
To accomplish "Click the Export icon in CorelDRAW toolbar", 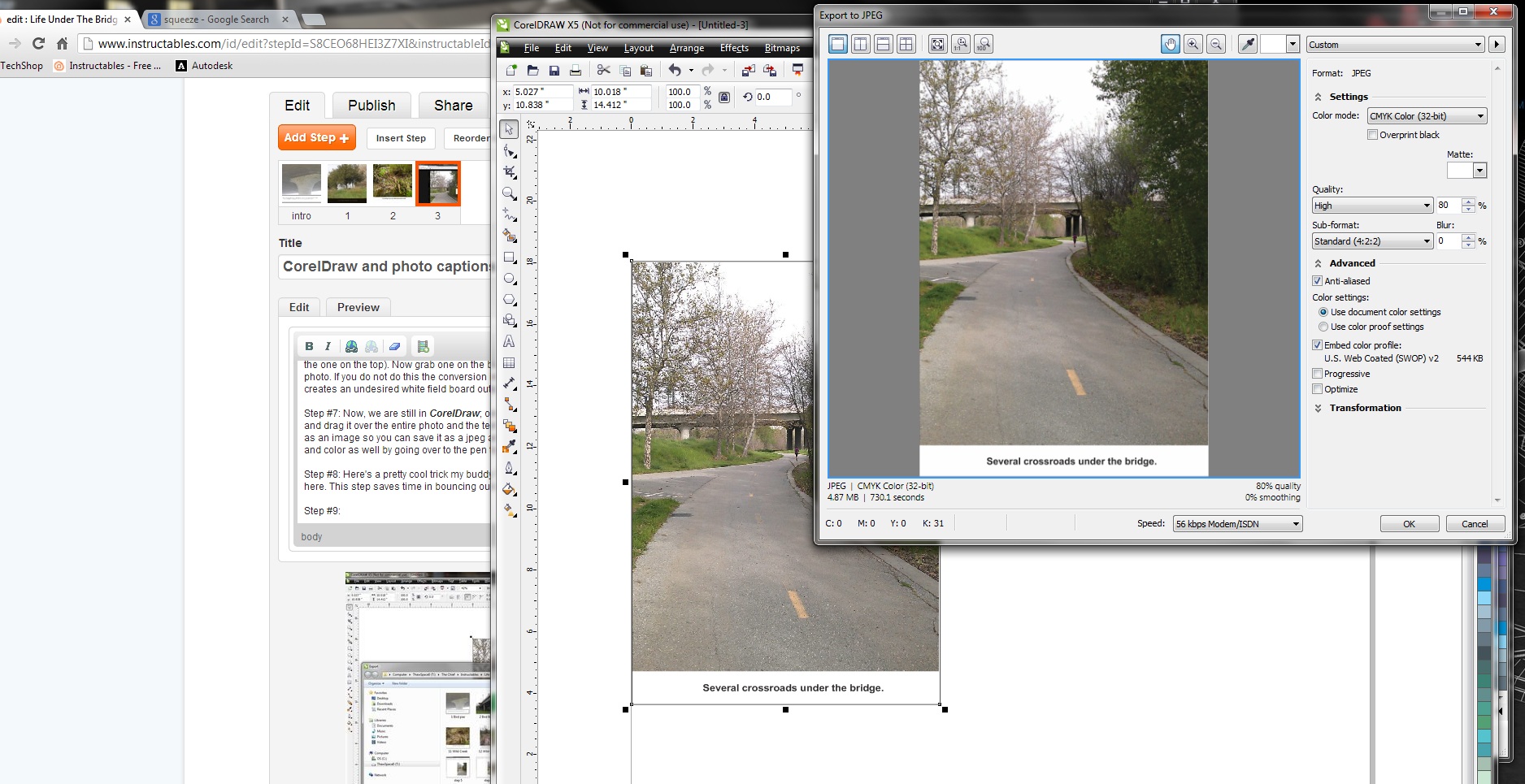I will 770,71.
